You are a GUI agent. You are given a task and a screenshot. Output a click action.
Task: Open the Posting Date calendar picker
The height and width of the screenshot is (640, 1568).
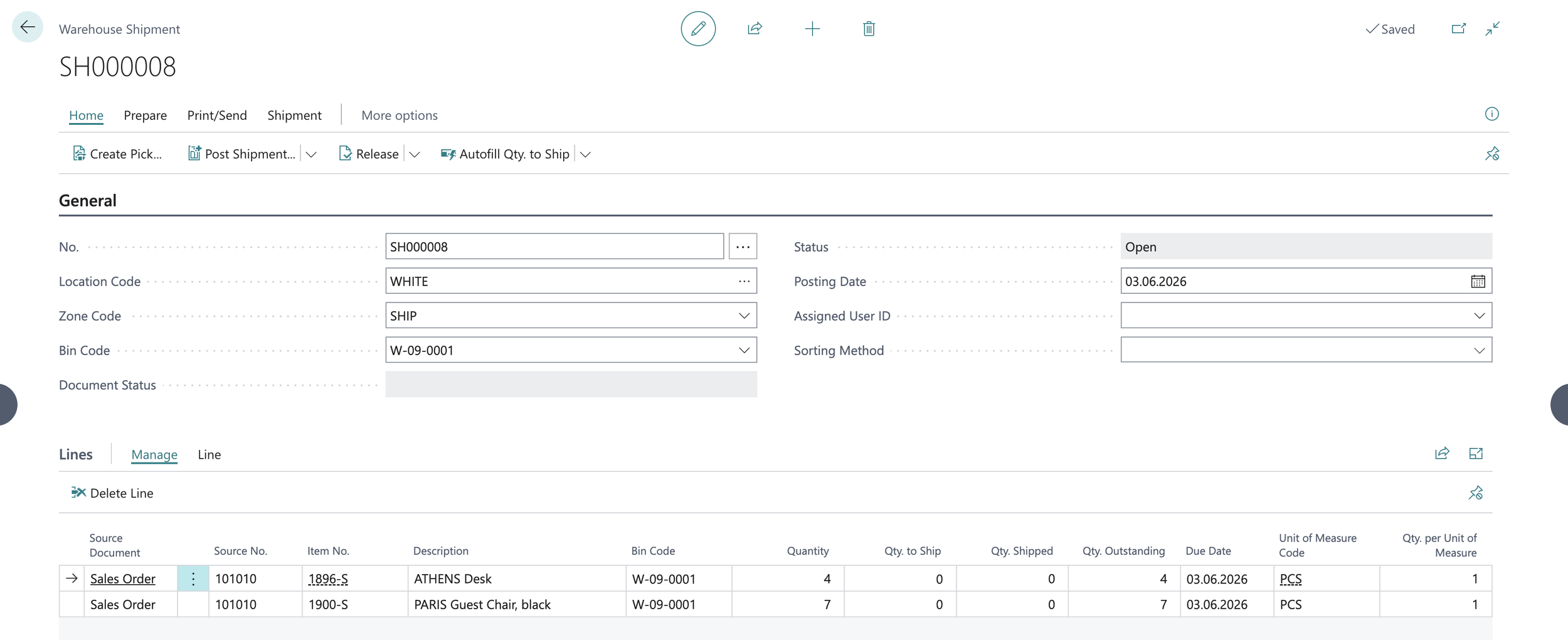pyautogui.click(x=1478, y=281)
